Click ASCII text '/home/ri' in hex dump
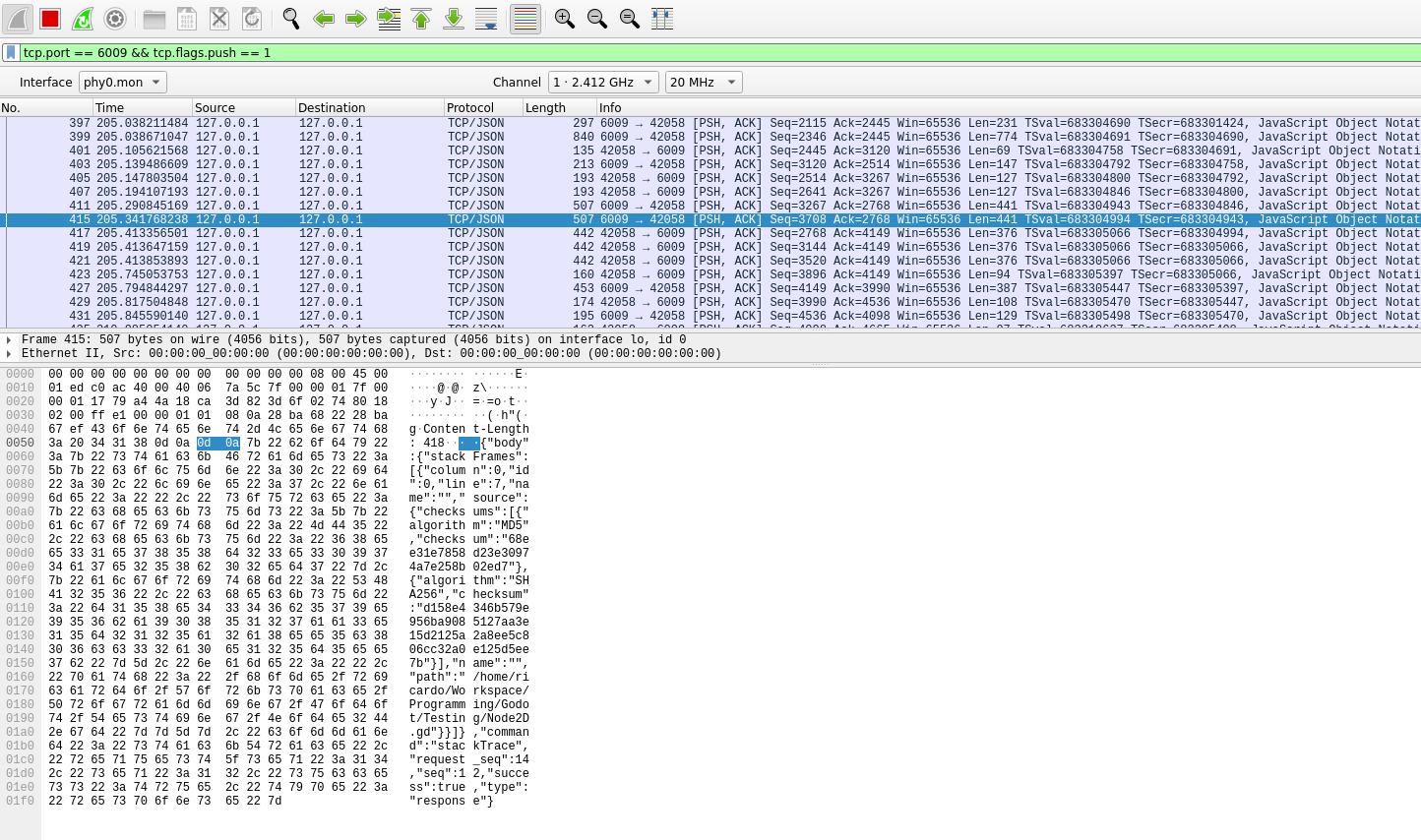 pyautogui.click(x=501, y=678)
